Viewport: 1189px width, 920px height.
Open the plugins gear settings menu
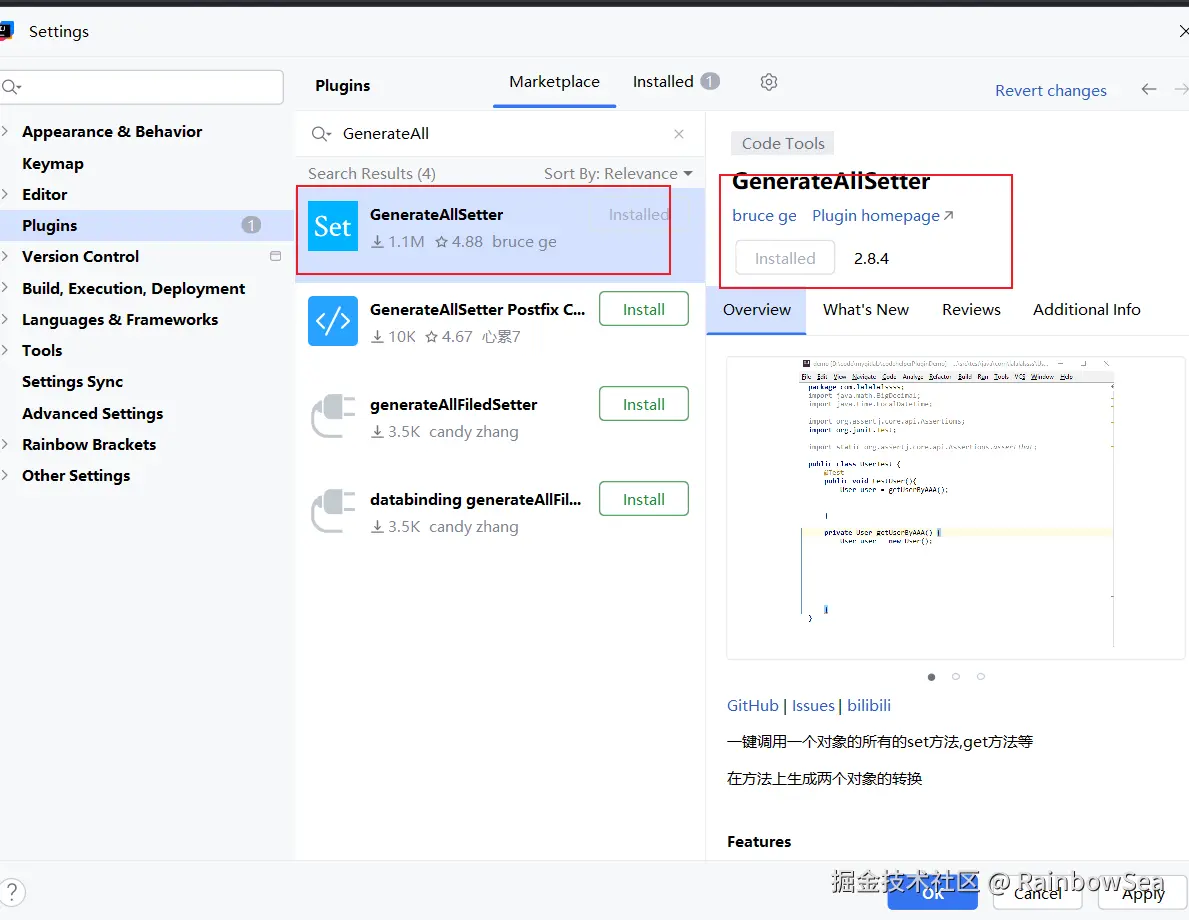[769, 82]
